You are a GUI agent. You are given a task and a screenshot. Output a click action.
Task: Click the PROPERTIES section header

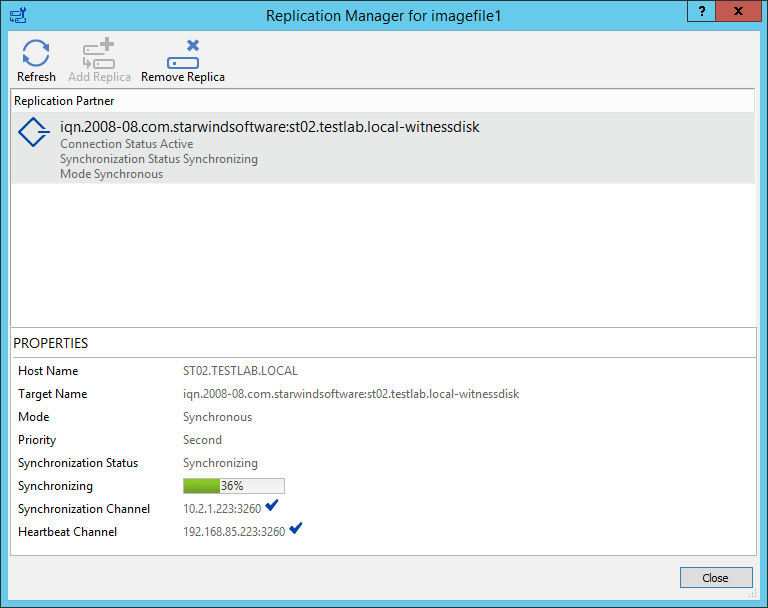[51, 343]
